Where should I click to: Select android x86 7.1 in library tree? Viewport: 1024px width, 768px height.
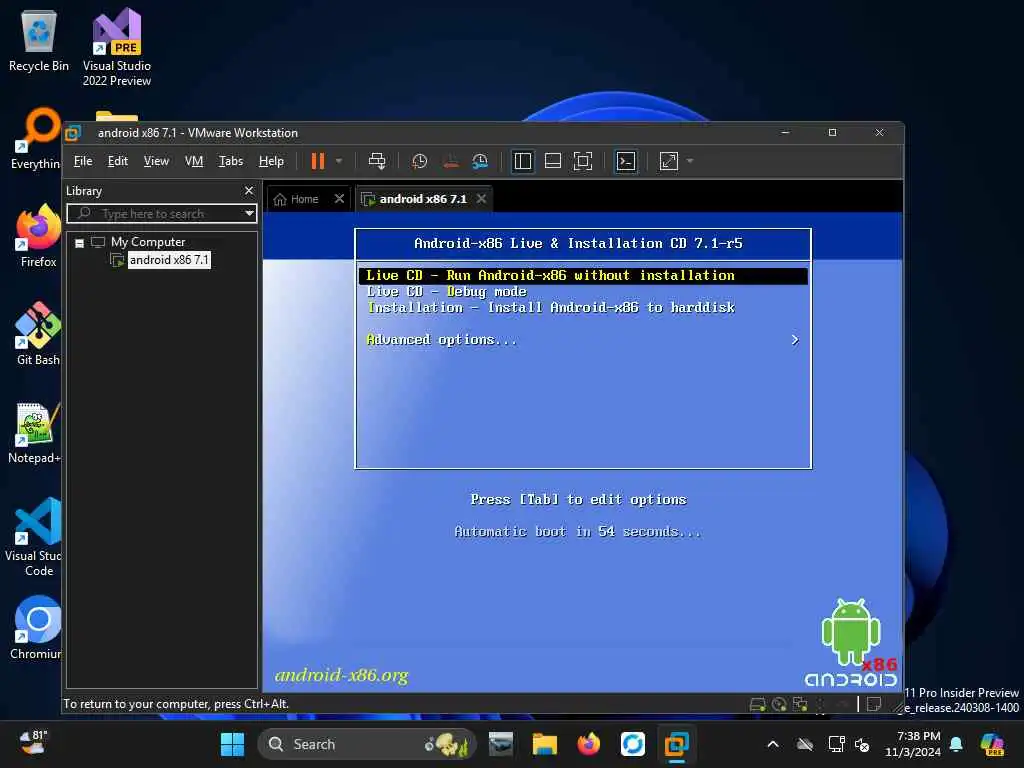pos(169,260)
